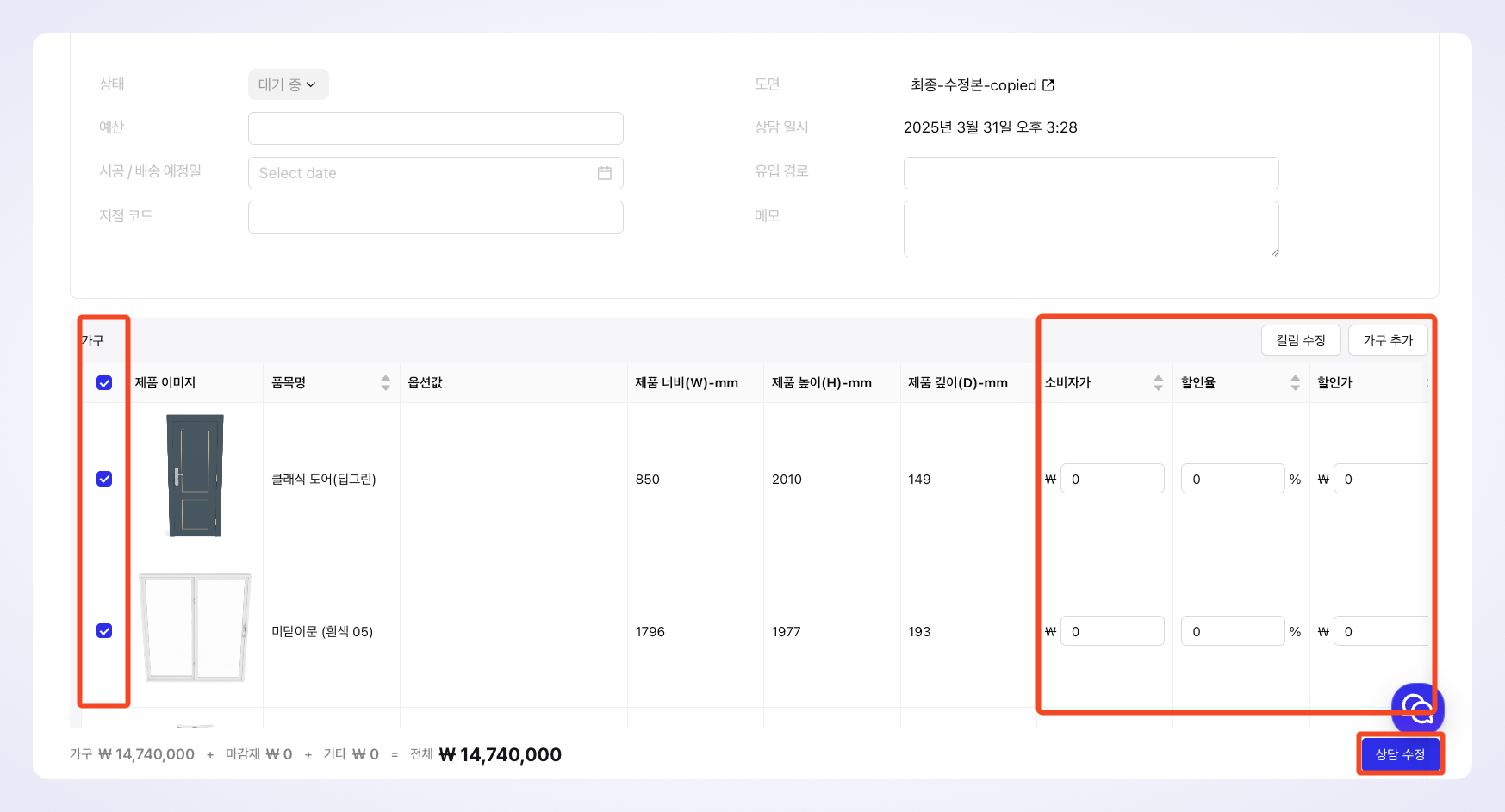Expand the 대기 중 status dropdown

[x=288, y=84]
